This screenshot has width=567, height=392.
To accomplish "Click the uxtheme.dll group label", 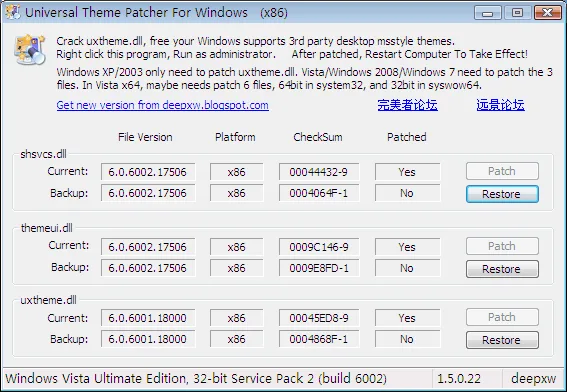I will pos(48,300).
